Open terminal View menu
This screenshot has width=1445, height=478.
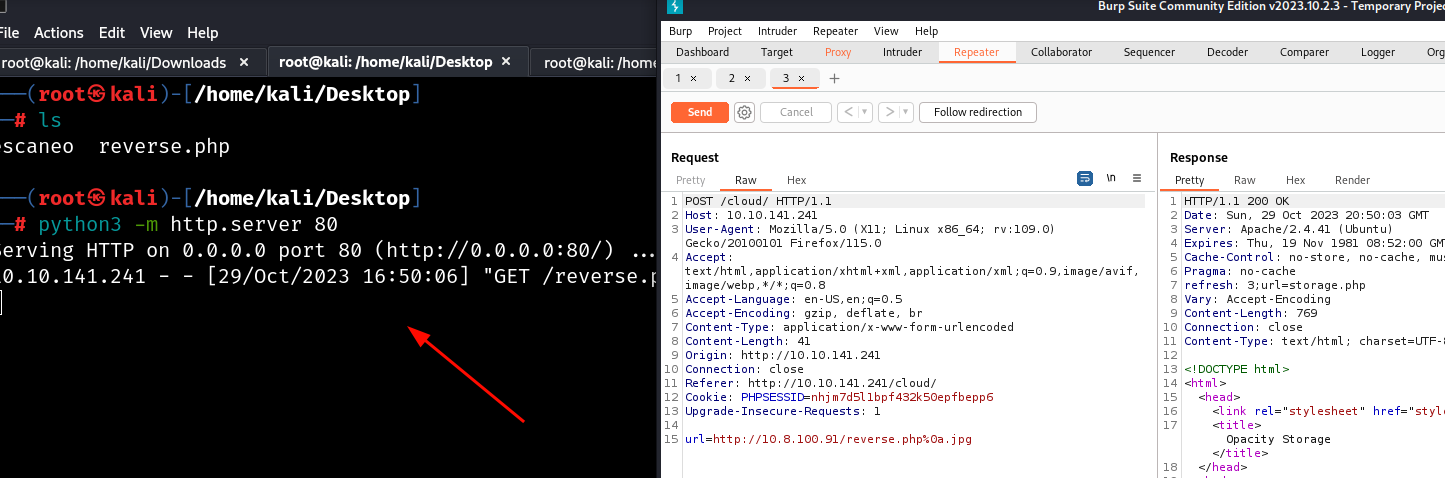(x=156, y=33)
